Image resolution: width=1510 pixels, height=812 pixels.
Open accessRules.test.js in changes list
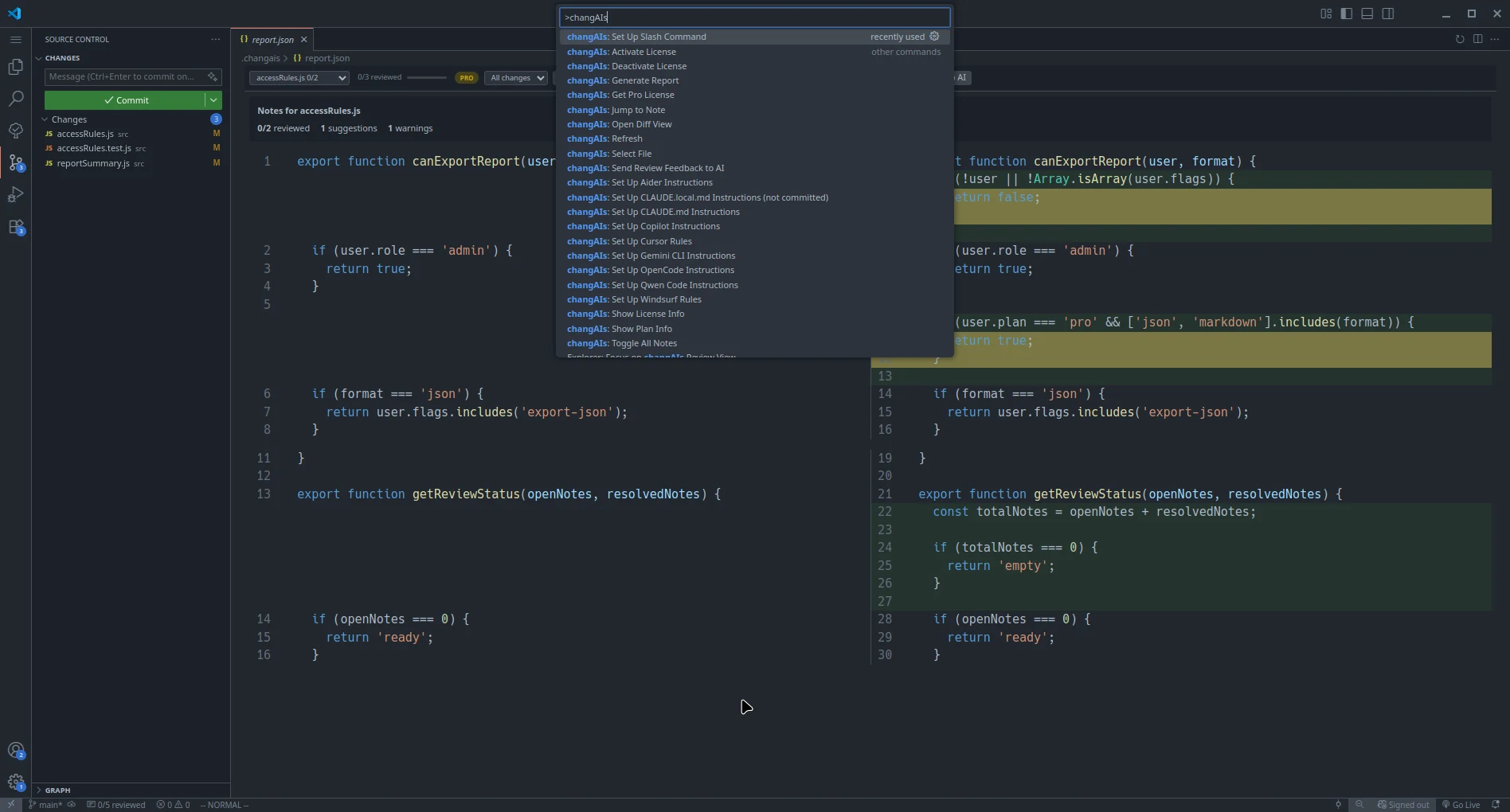(x=131, y=148)
